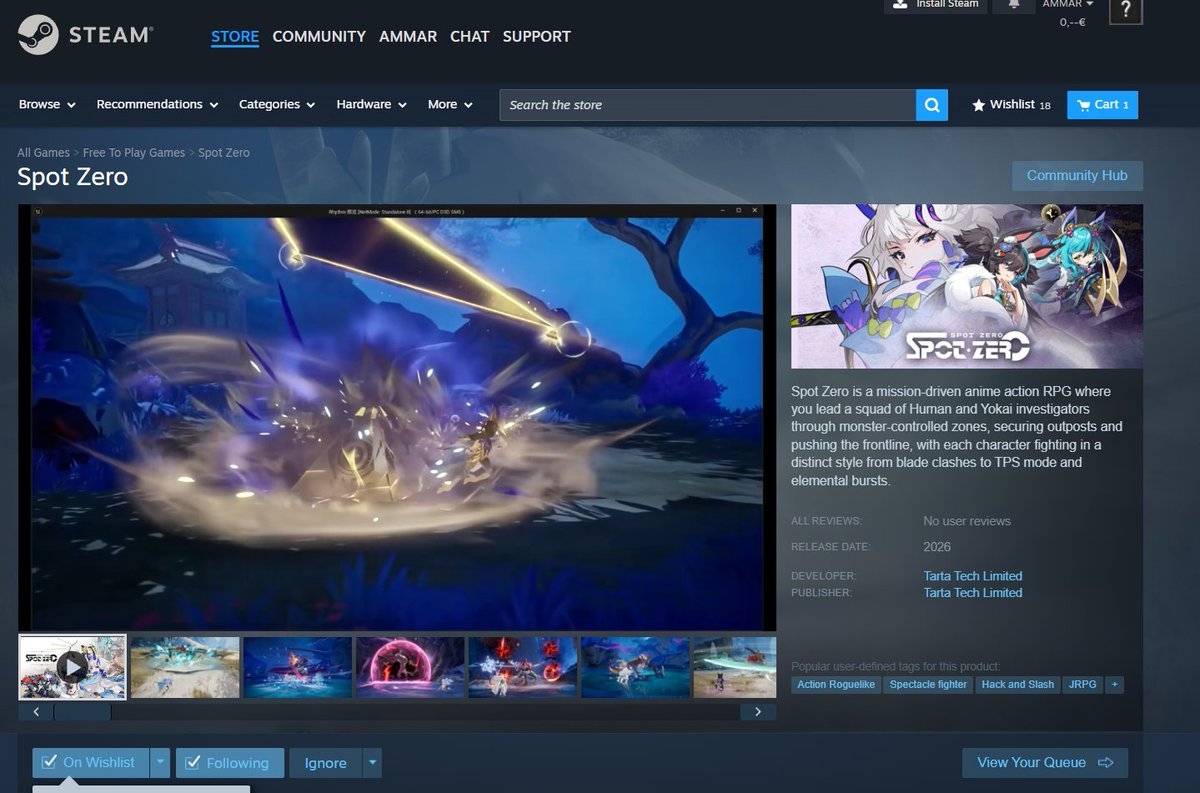
Task: Open the notifications bell icon
Action: (x=1014, y=4)
